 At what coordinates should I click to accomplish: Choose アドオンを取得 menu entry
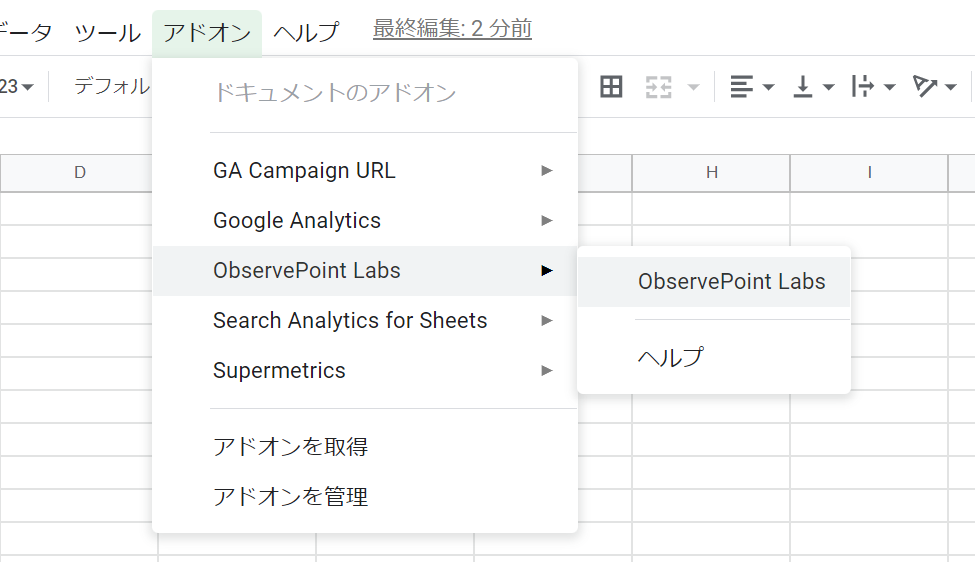click(365, 446)
